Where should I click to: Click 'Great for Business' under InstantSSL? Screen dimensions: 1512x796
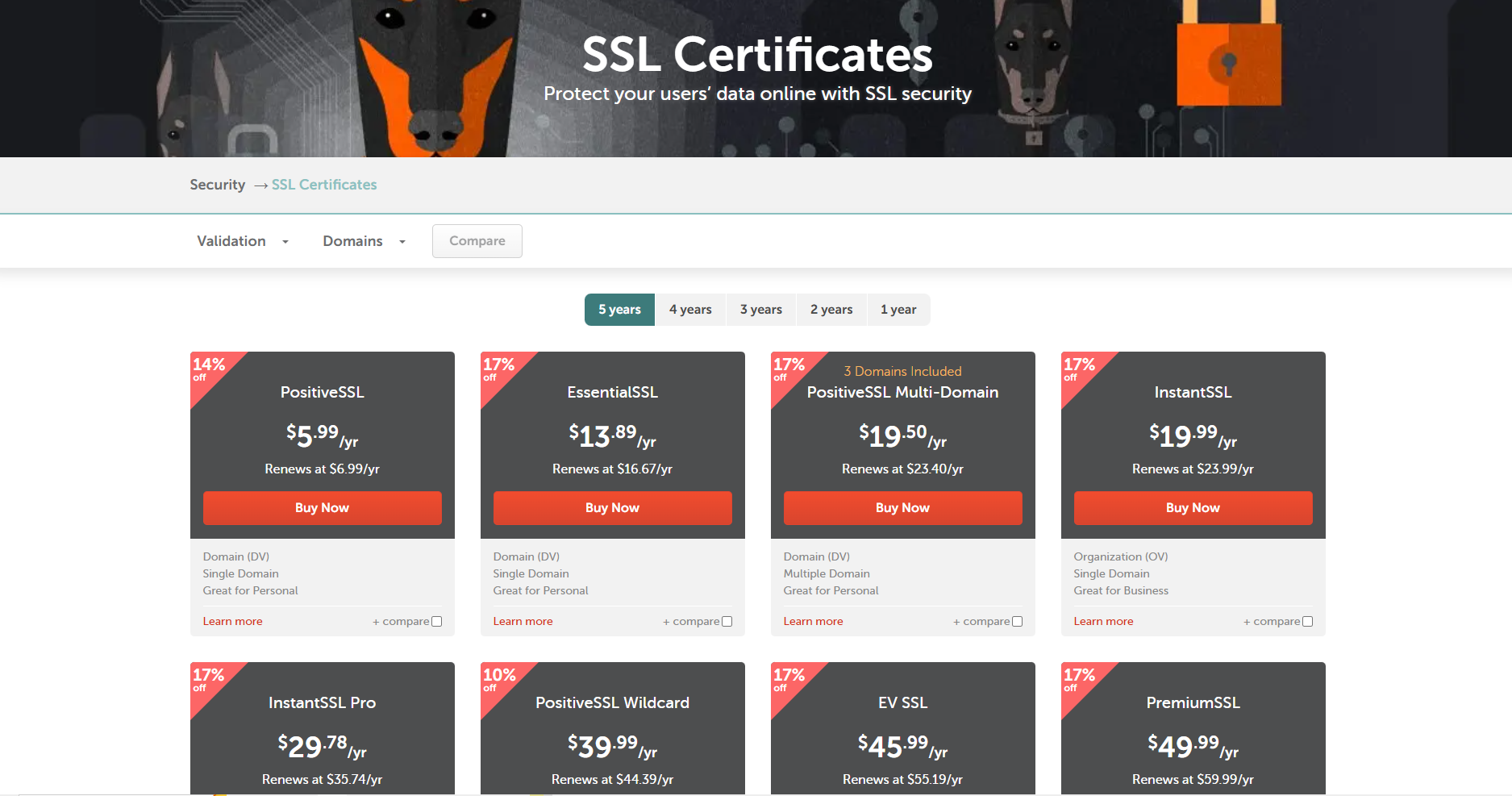tap(1121, 590)
